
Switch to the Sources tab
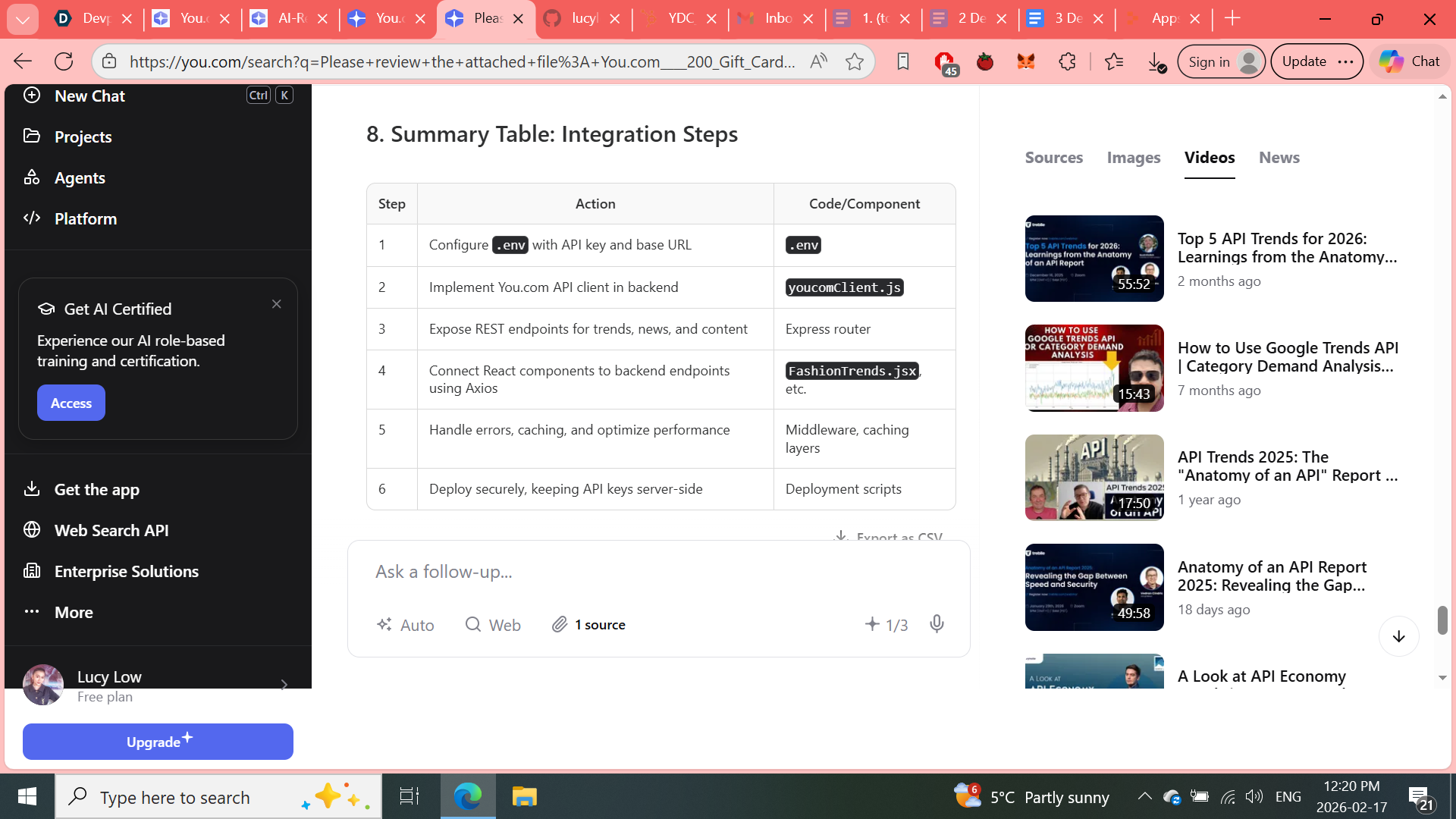pyautogui.click(x=1053, y=157)
